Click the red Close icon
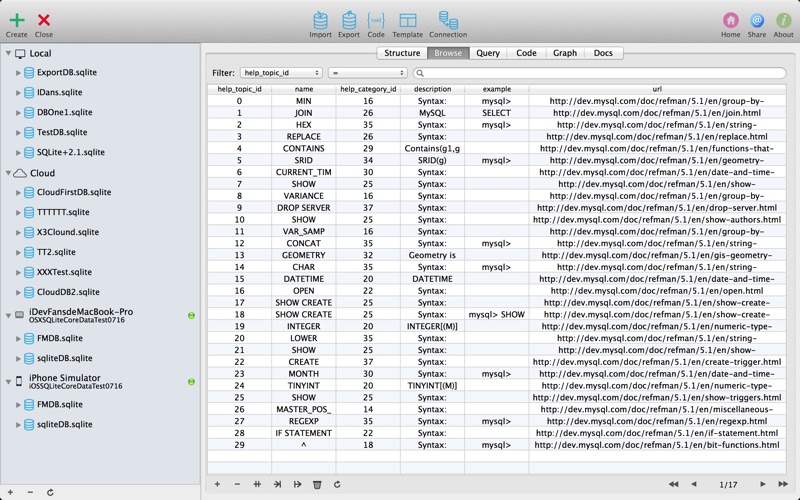The width and height of the screenshot is (800, 500). point(44,20)
